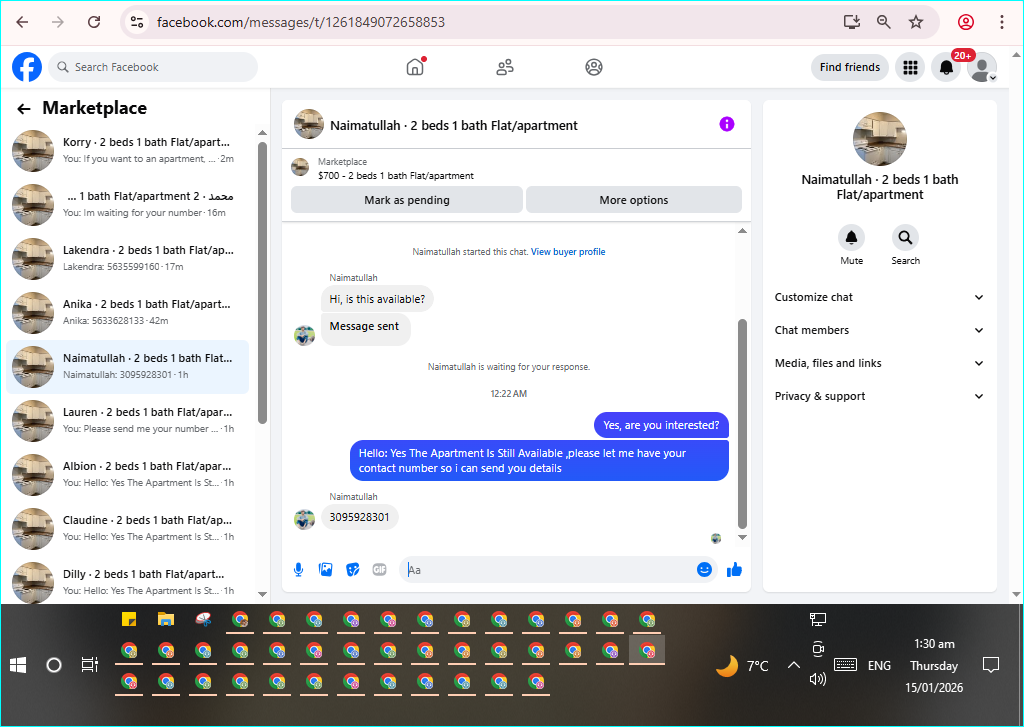Open the notifications bell in header

tap(946, 67)
